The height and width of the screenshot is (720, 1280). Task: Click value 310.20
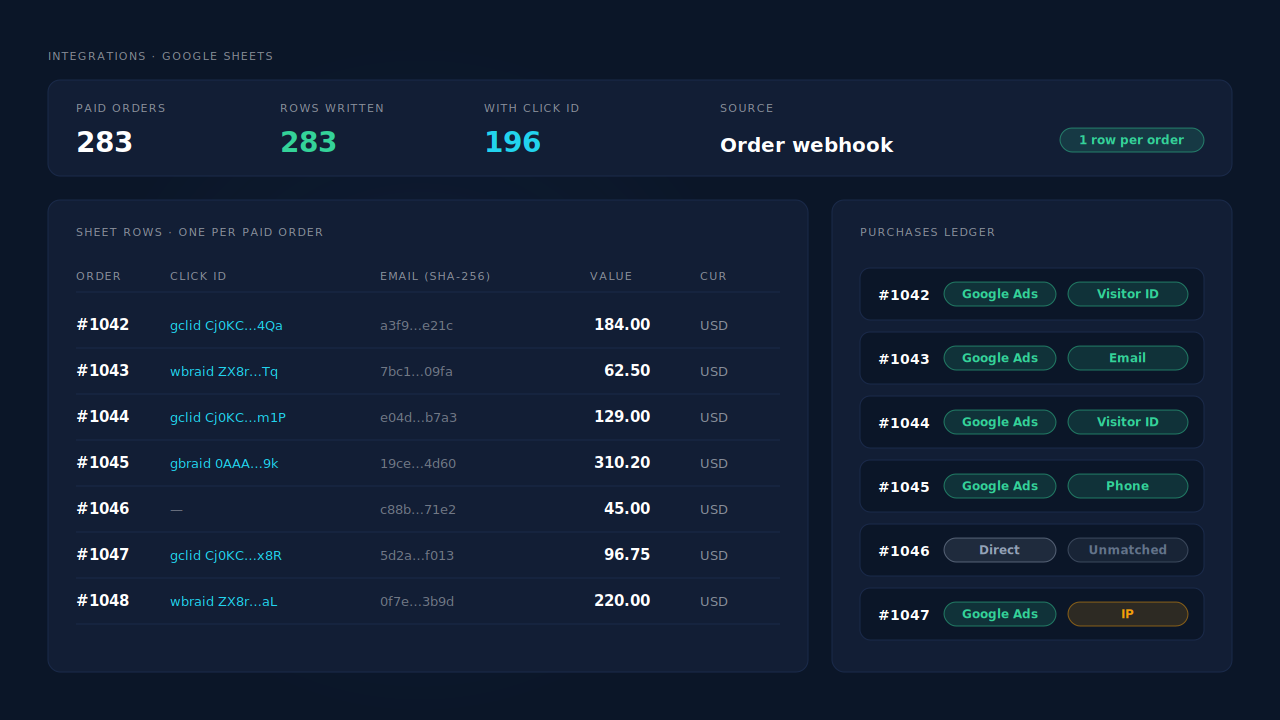[622, 463]
